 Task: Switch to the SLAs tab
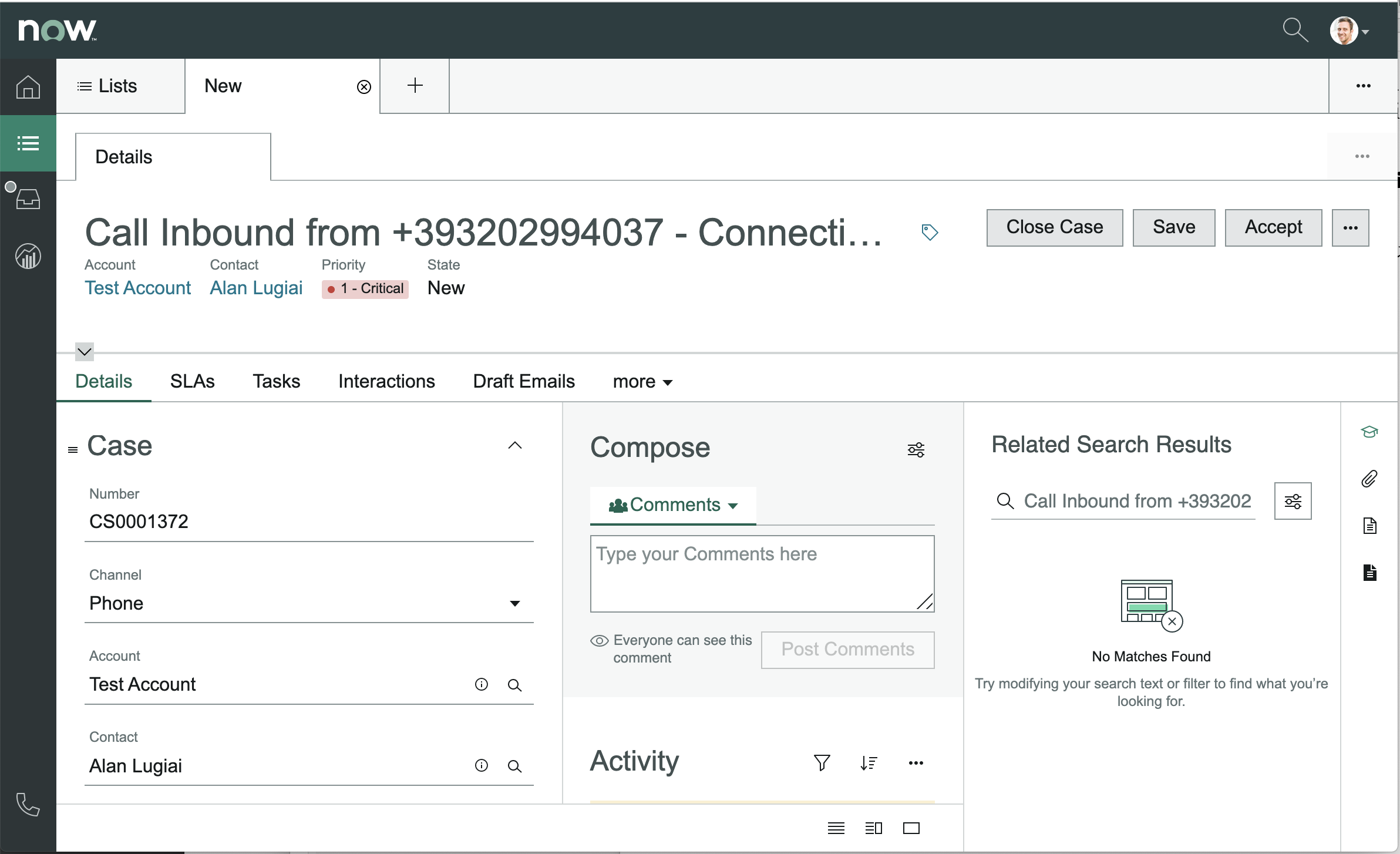click(x=192, y=382)
